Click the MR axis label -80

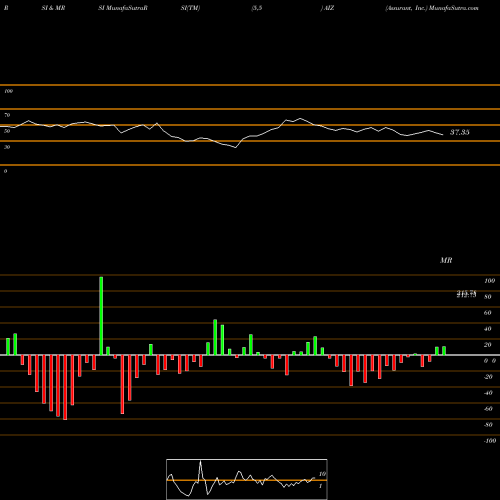(488, 425)
